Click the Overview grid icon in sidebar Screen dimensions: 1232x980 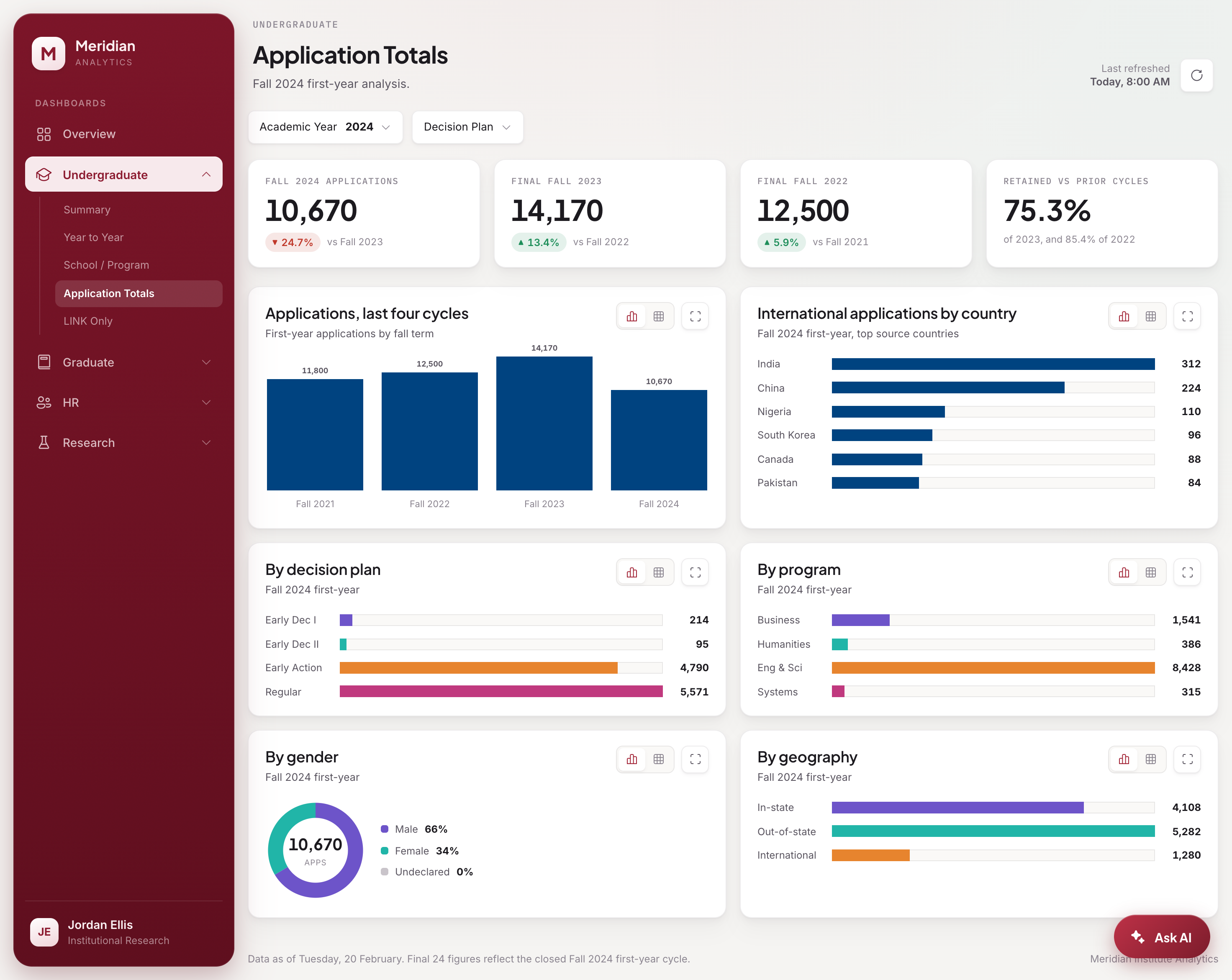point(44,134)
